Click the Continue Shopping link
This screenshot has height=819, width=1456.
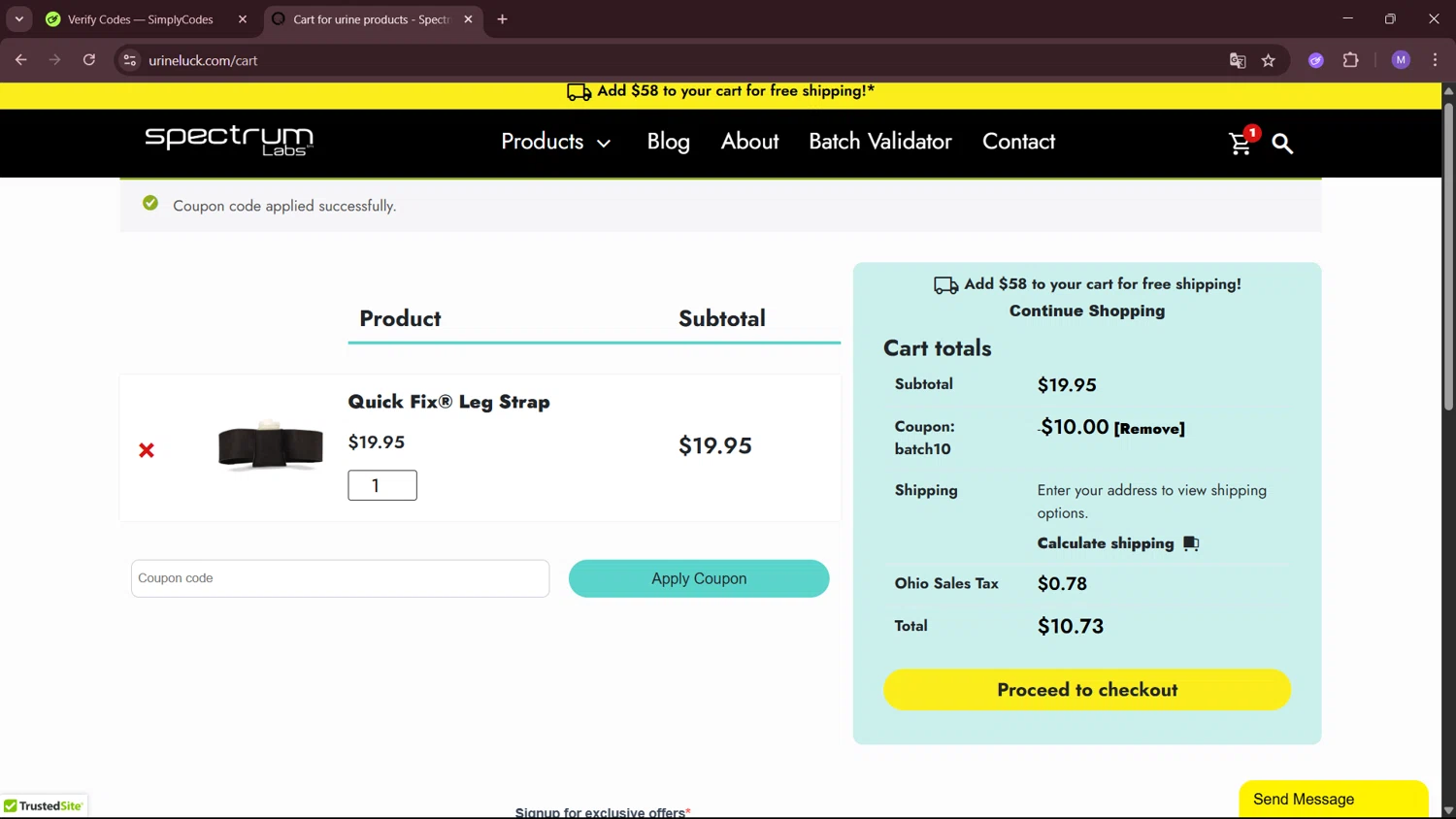tap(1087, 311)
